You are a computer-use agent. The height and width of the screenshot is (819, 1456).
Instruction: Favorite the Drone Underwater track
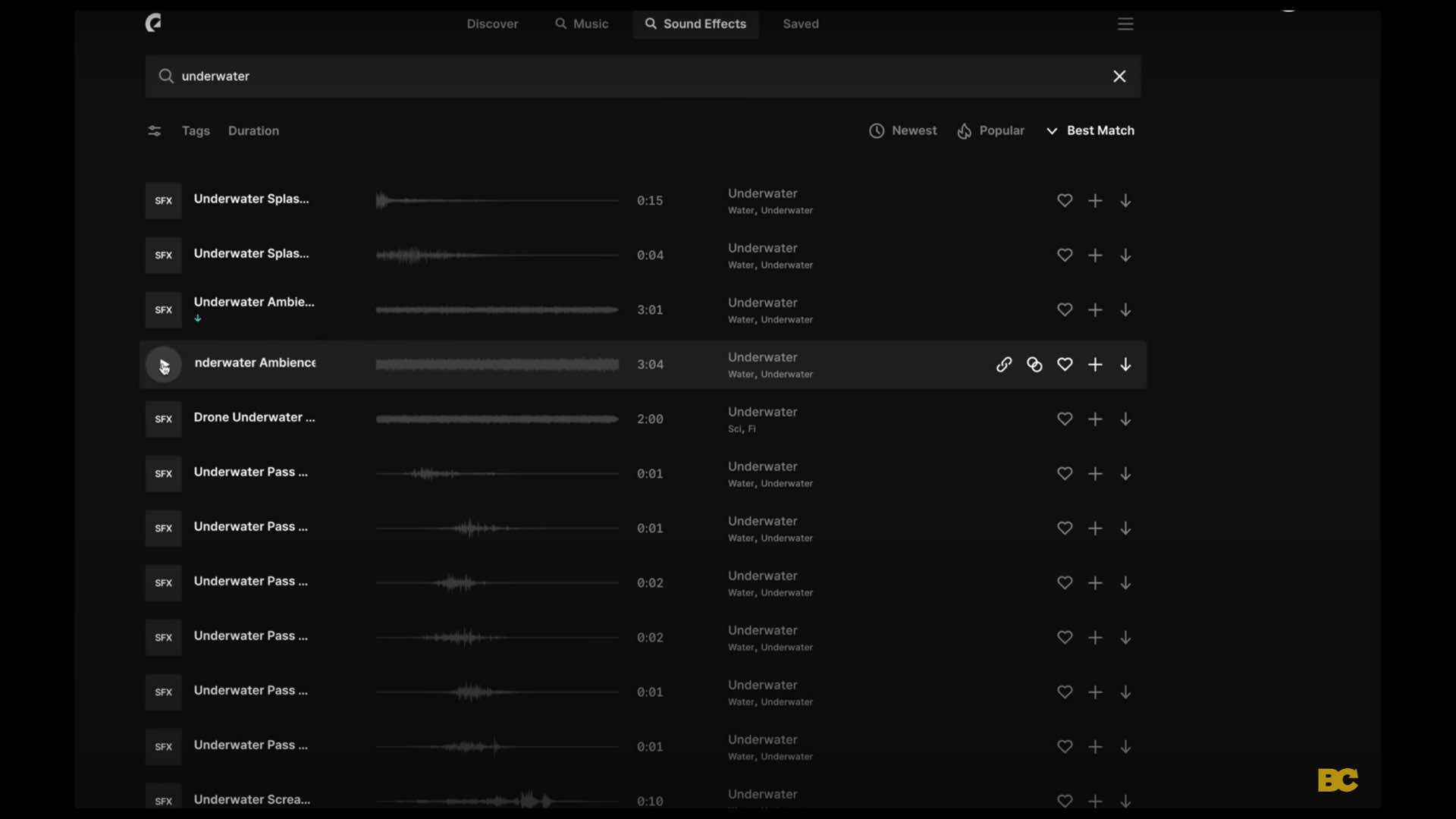pyautogui.click(x=1065, y=419)
